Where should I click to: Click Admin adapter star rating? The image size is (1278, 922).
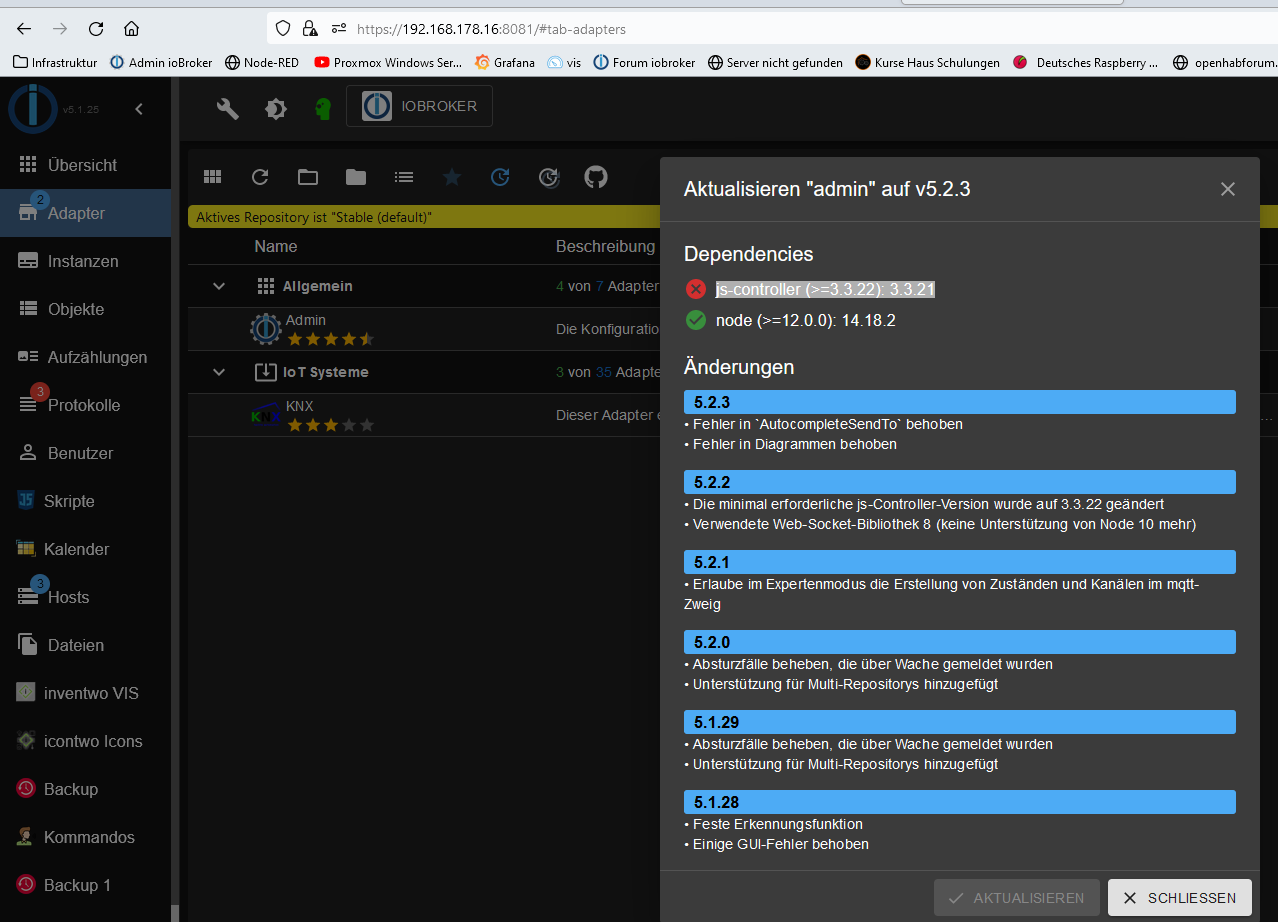point(330,339)
